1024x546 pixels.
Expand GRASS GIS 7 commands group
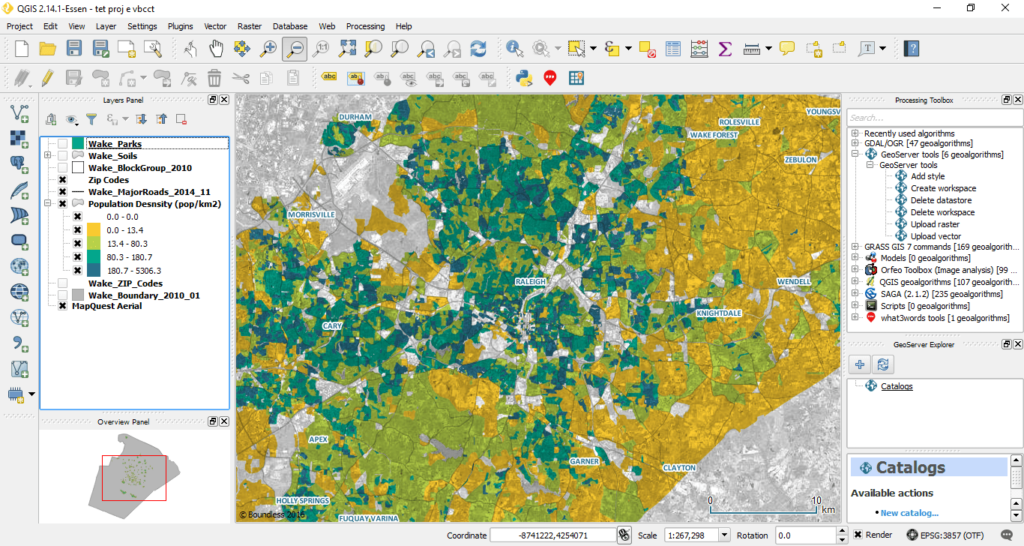click(855, 247)
